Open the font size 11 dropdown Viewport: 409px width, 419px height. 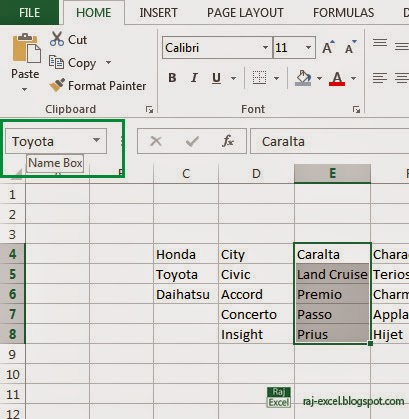(x=308, y=47)
